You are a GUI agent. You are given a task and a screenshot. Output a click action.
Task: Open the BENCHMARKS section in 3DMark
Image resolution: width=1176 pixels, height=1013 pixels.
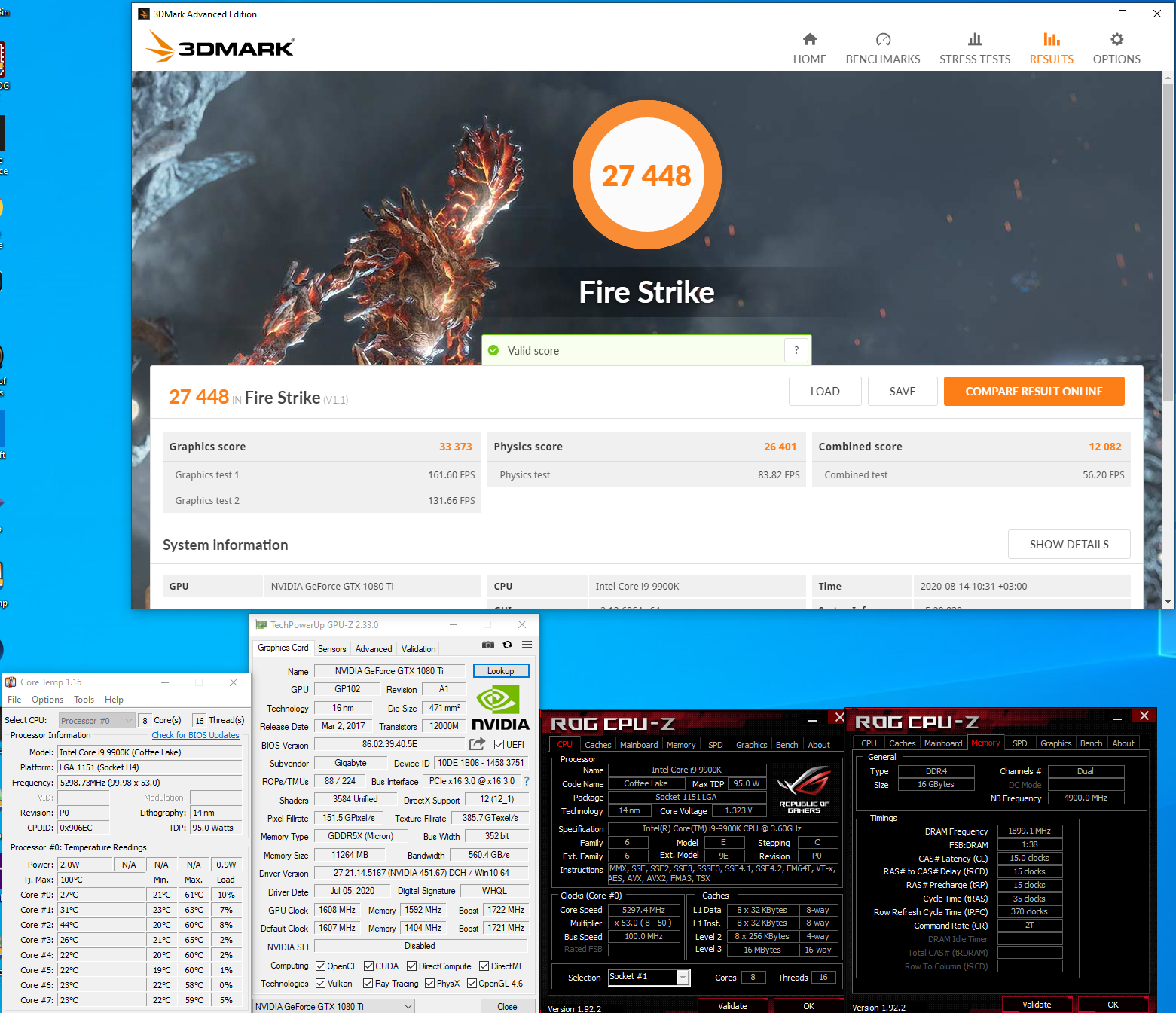[x=883, y=49]
